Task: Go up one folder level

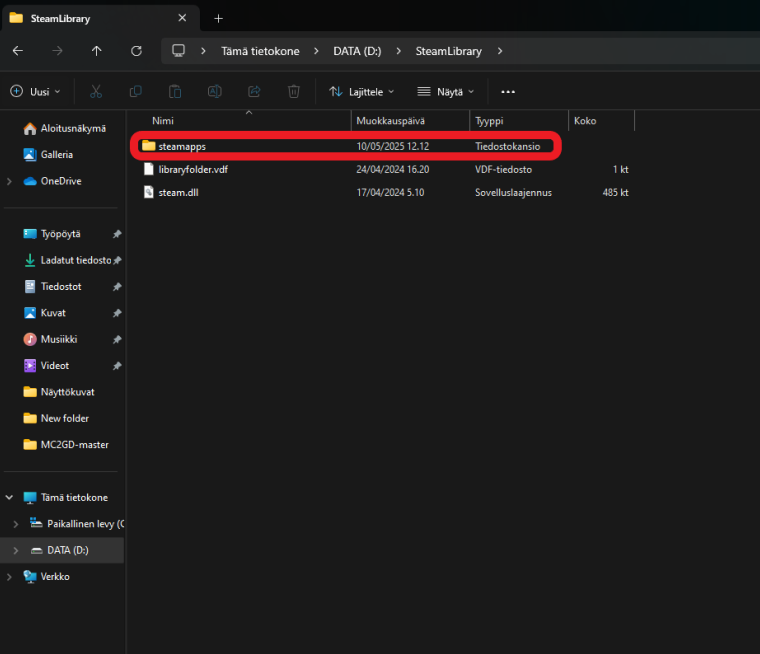Action: pos(96,51)
